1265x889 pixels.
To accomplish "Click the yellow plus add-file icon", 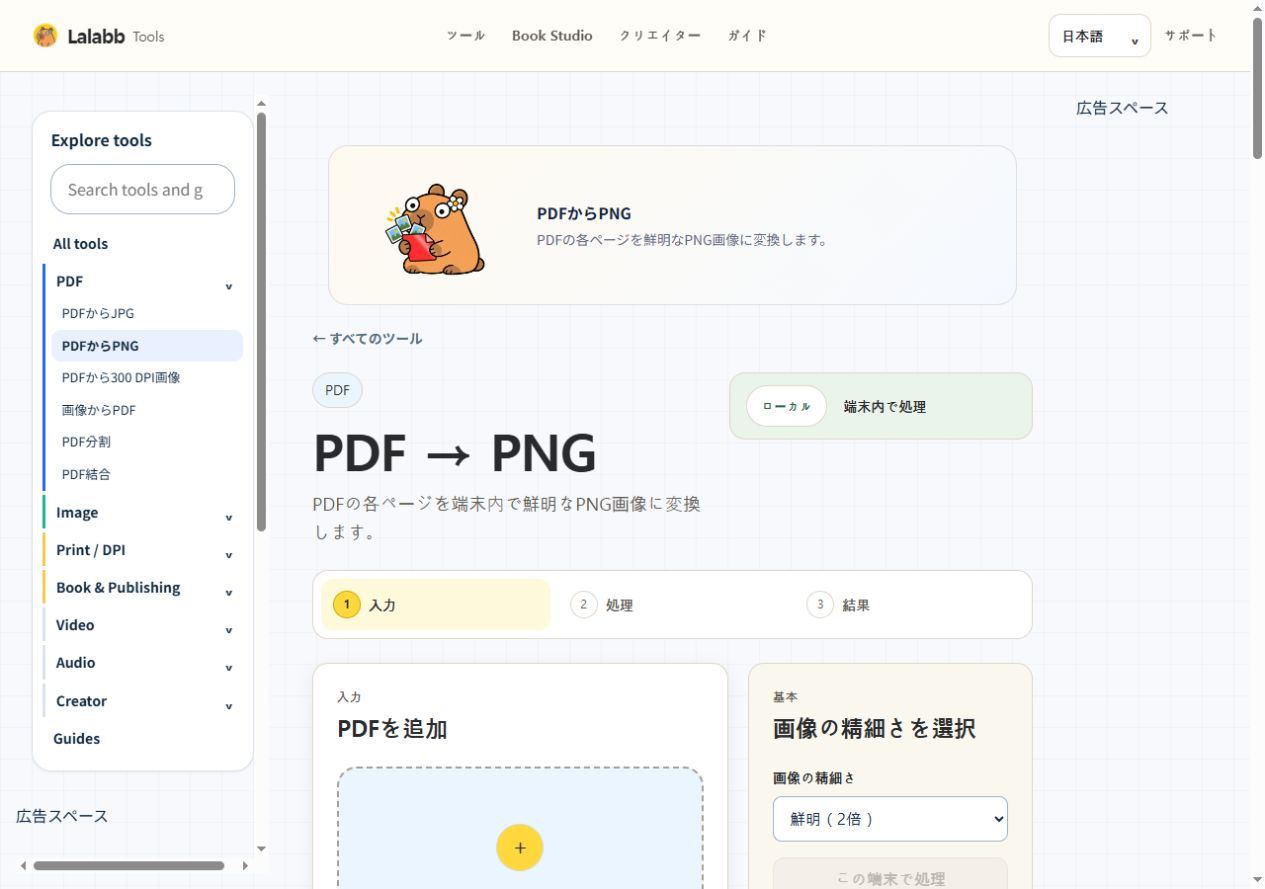I will tap(520, 847).
